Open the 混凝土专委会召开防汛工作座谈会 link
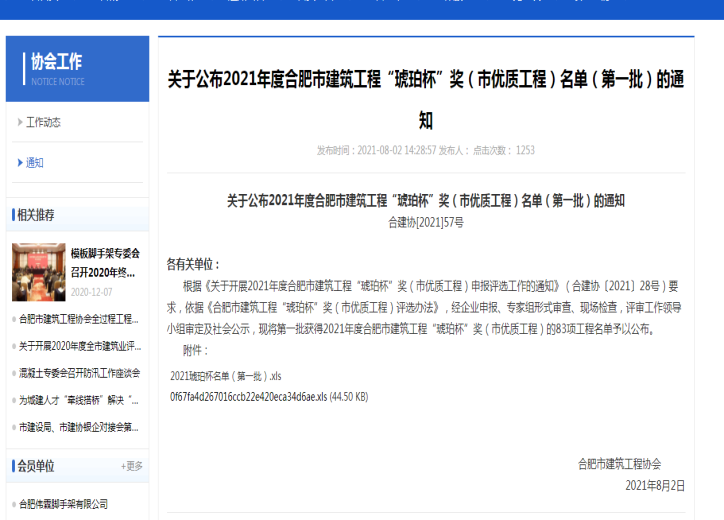724x520 pixels. [79, 373]
